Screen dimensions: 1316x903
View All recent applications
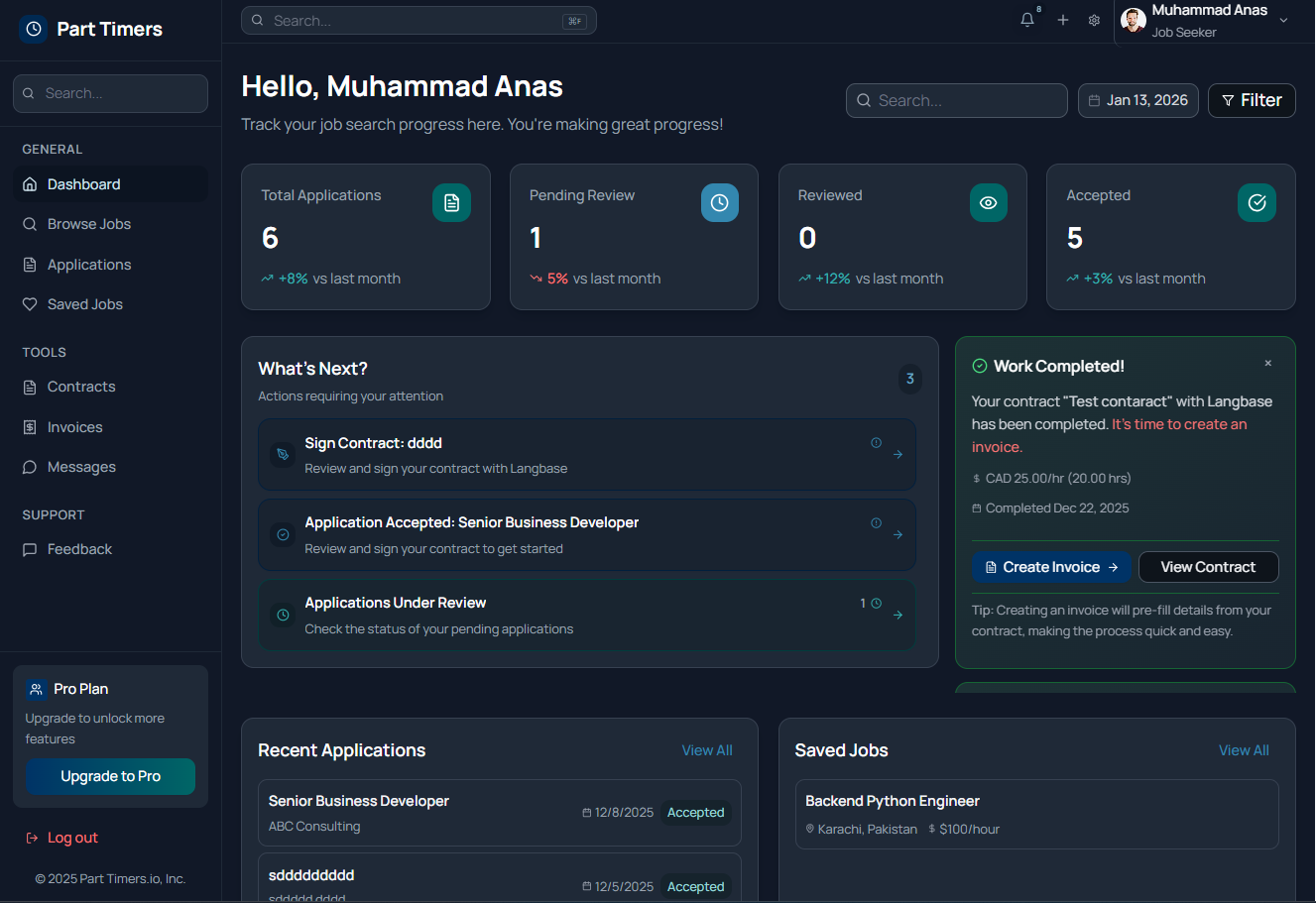click(706, 750)
